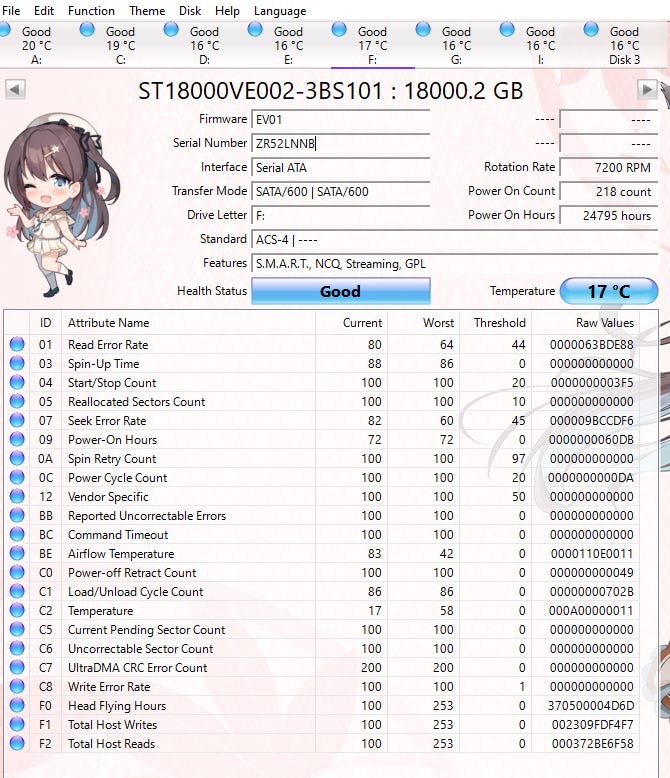The image size is (670, 778).
Task: Click the Serial Number field
Action: [x=340, y=143]
